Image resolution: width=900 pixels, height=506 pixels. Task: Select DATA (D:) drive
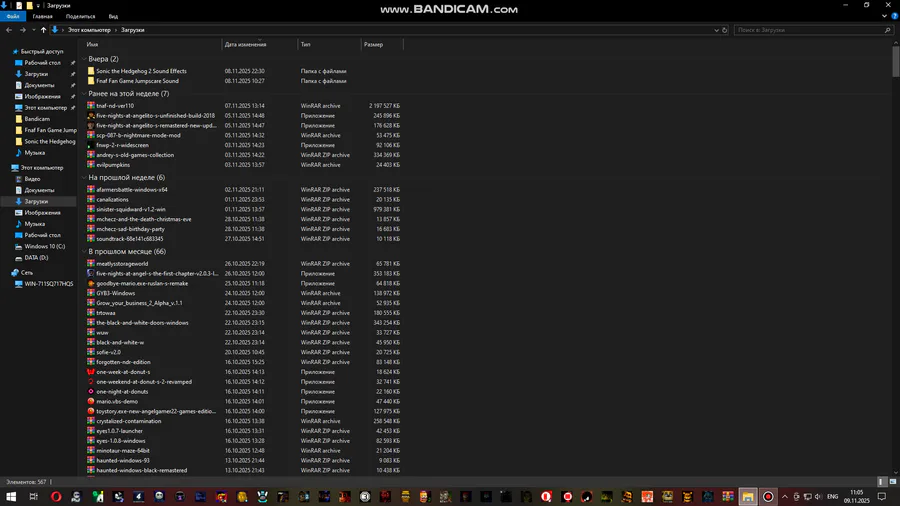[x=36, y=258]
